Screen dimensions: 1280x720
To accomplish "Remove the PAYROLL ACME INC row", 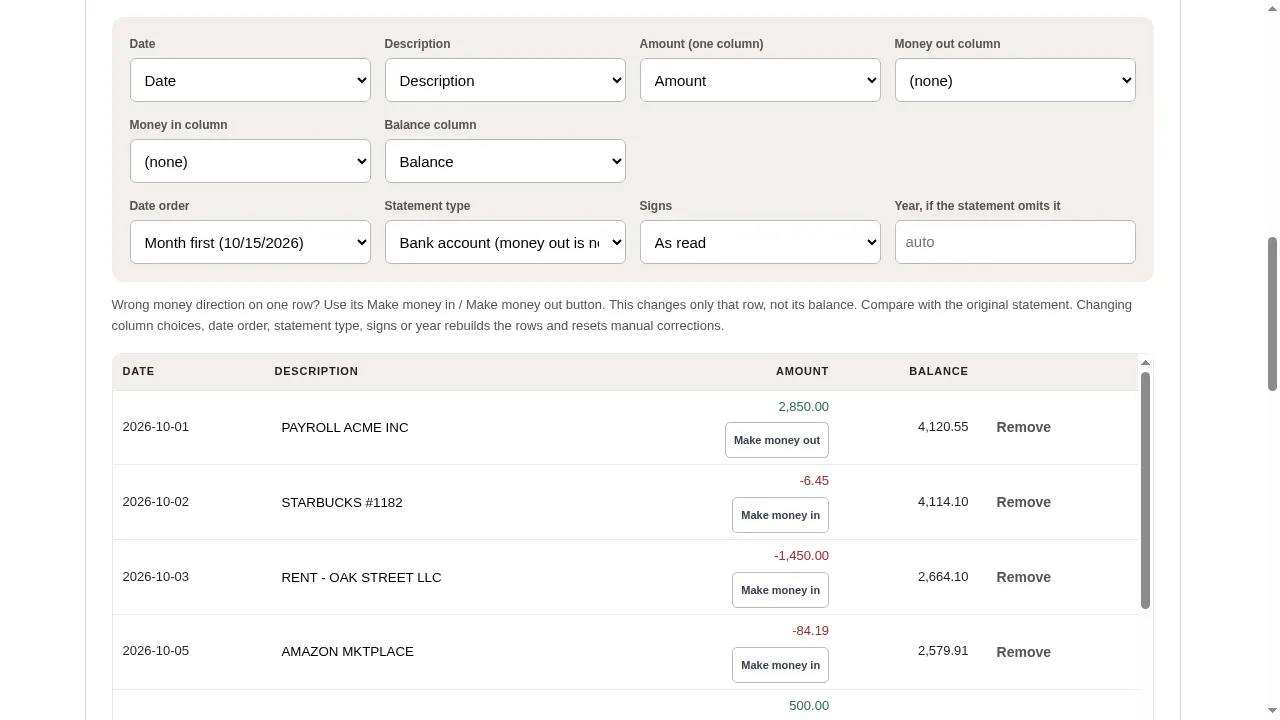I will point(1023,427).
